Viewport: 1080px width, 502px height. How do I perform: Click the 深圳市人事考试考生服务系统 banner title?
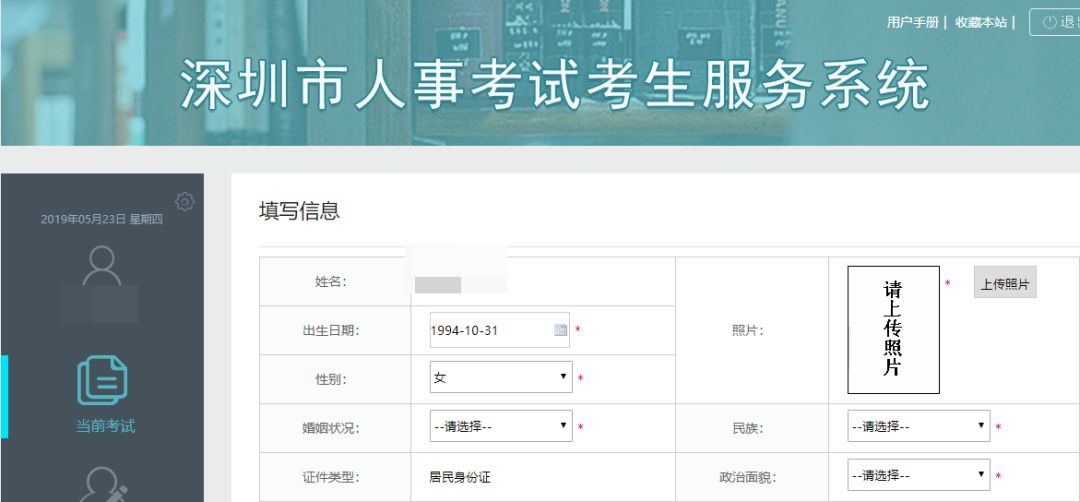(555, 85)
